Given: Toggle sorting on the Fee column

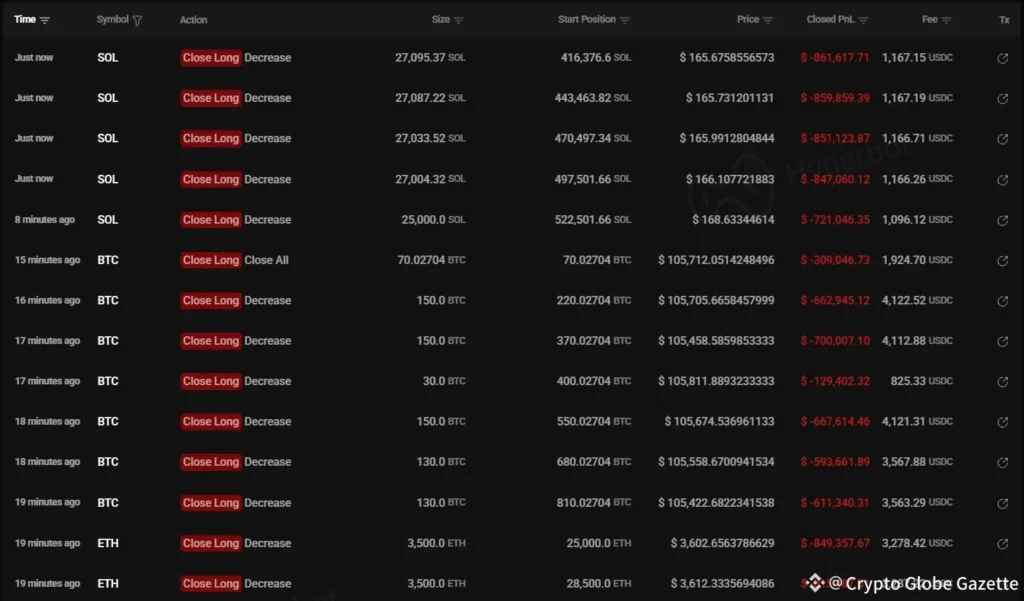Looking at the screenshot, I should [948, 18].
